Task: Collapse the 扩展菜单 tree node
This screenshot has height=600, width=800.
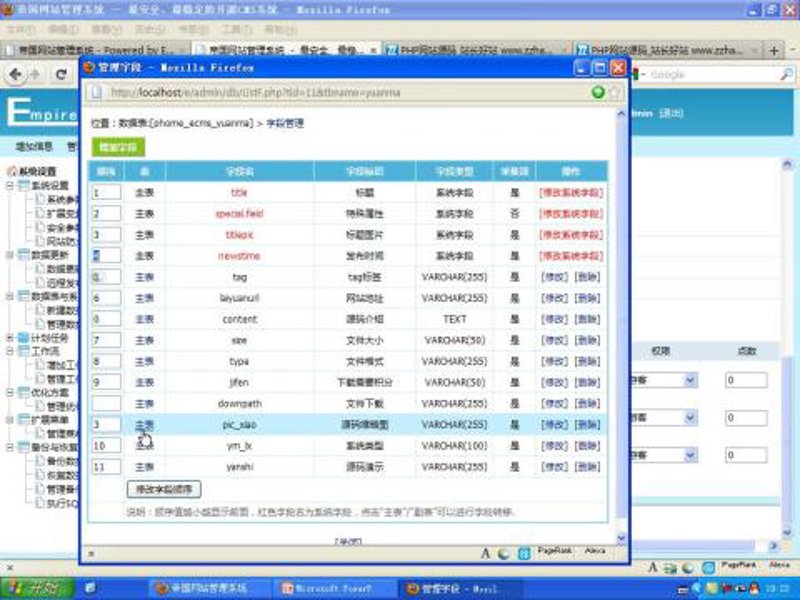Action: (x=9, y=420)
